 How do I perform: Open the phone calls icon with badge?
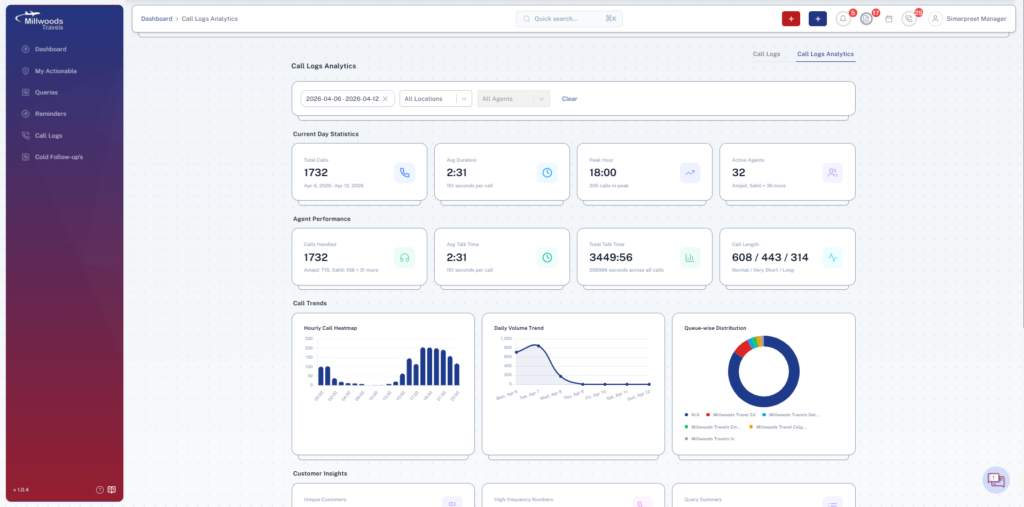(909, 19)
